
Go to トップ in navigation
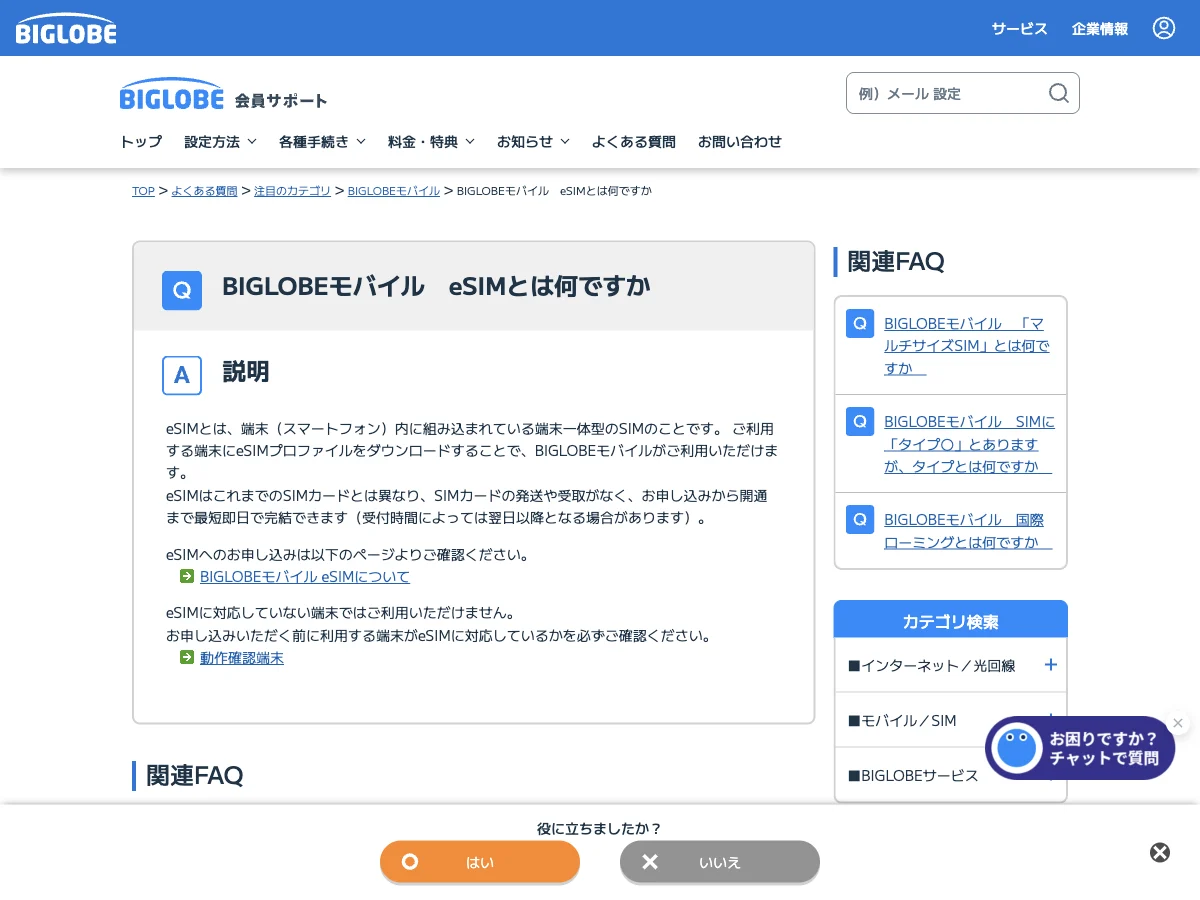[141, 142]
